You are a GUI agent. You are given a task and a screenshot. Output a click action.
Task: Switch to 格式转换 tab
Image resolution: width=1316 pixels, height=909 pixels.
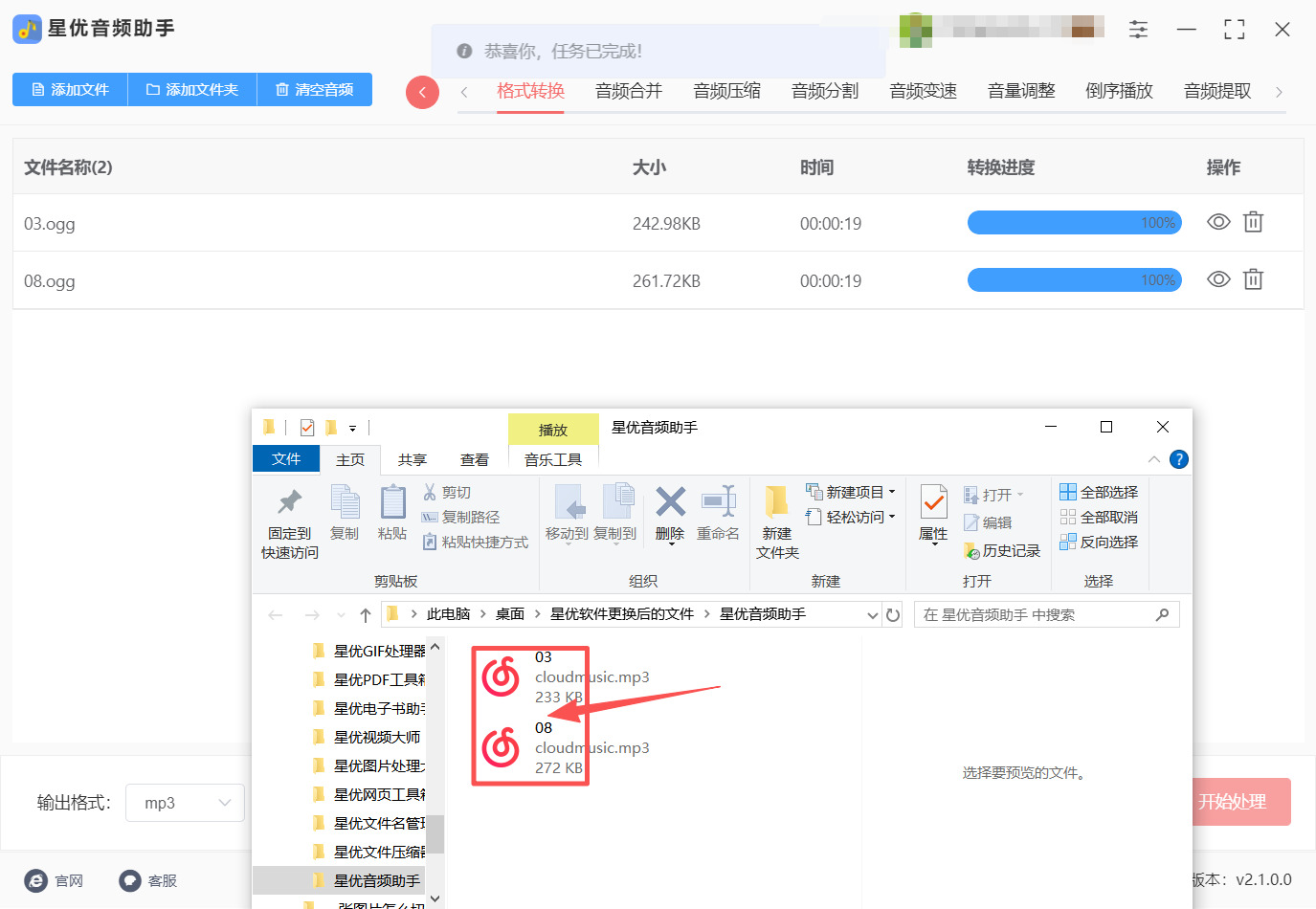coord(530,91)
